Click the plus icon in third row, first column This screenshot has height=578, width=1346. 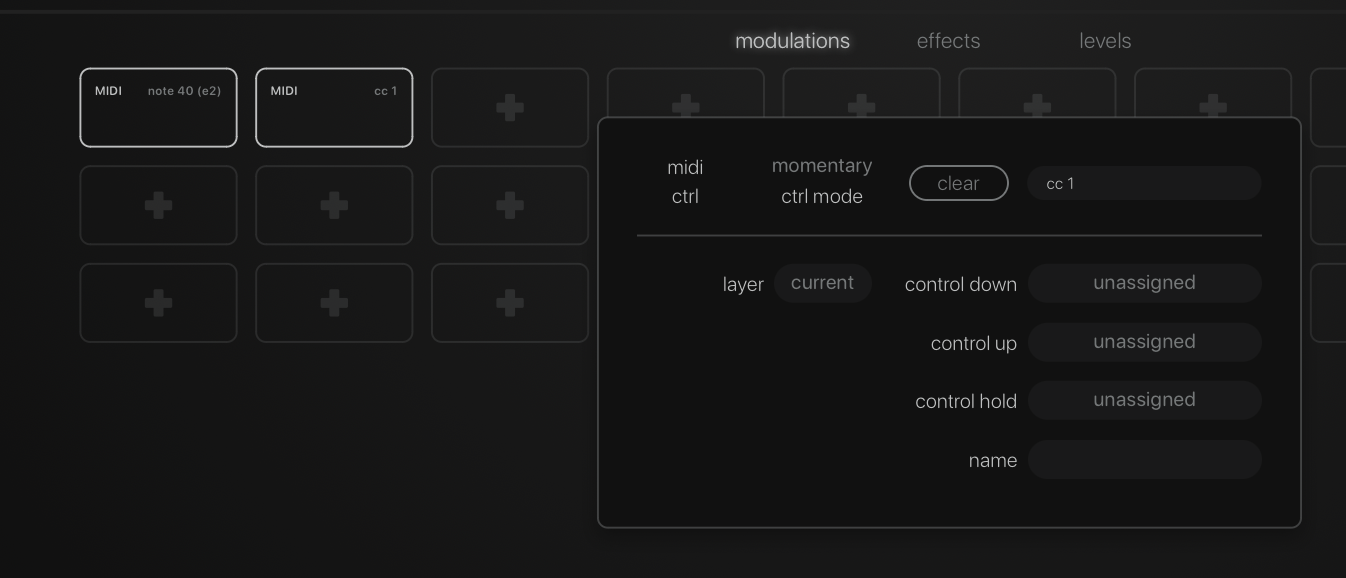[158, 303]
